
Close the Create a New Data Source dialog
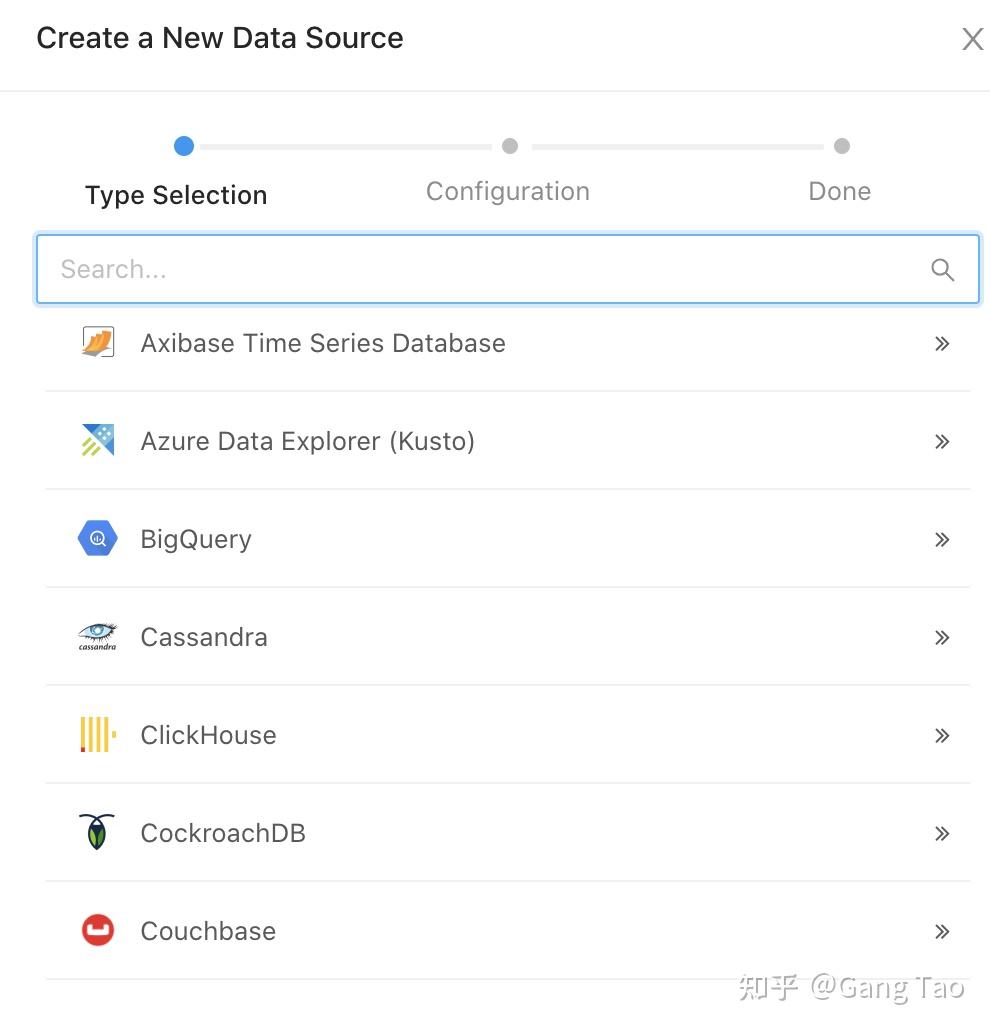pyautogui.click(x=972, y=39)
